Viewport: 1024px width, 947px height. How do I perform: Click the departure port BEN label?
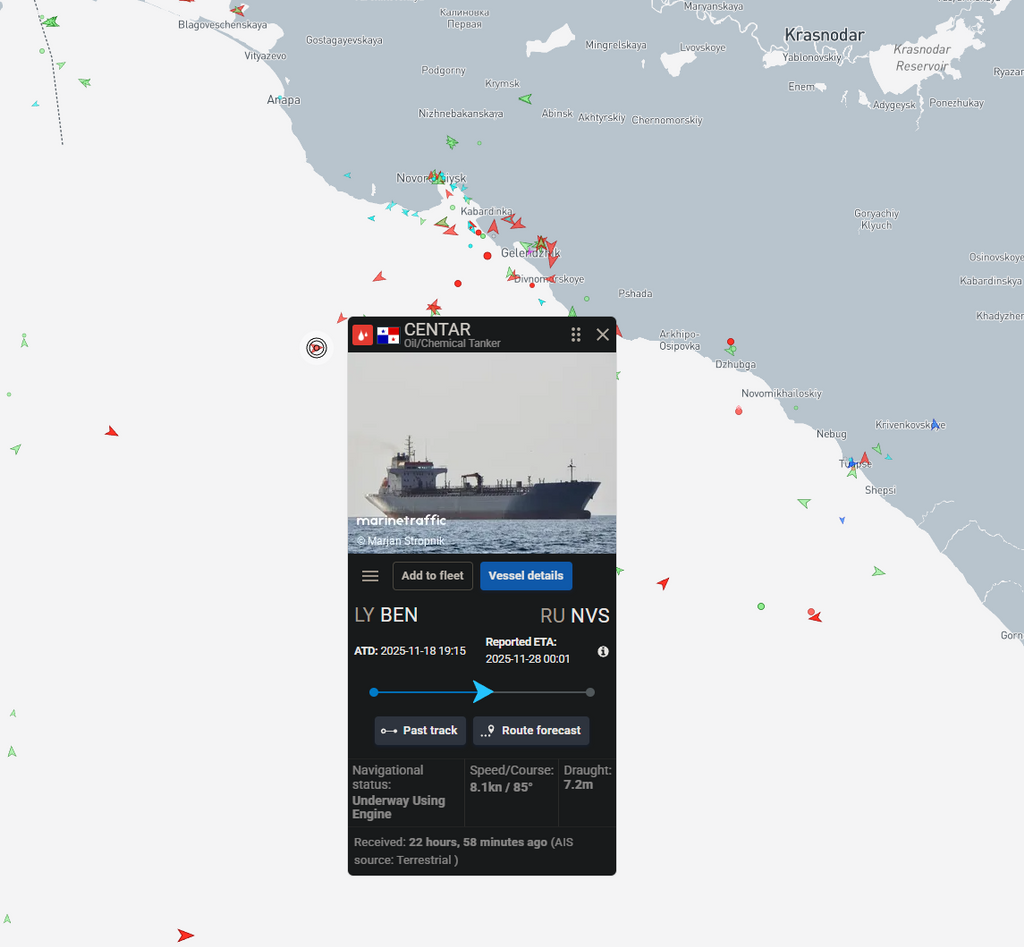pos(398,615)
